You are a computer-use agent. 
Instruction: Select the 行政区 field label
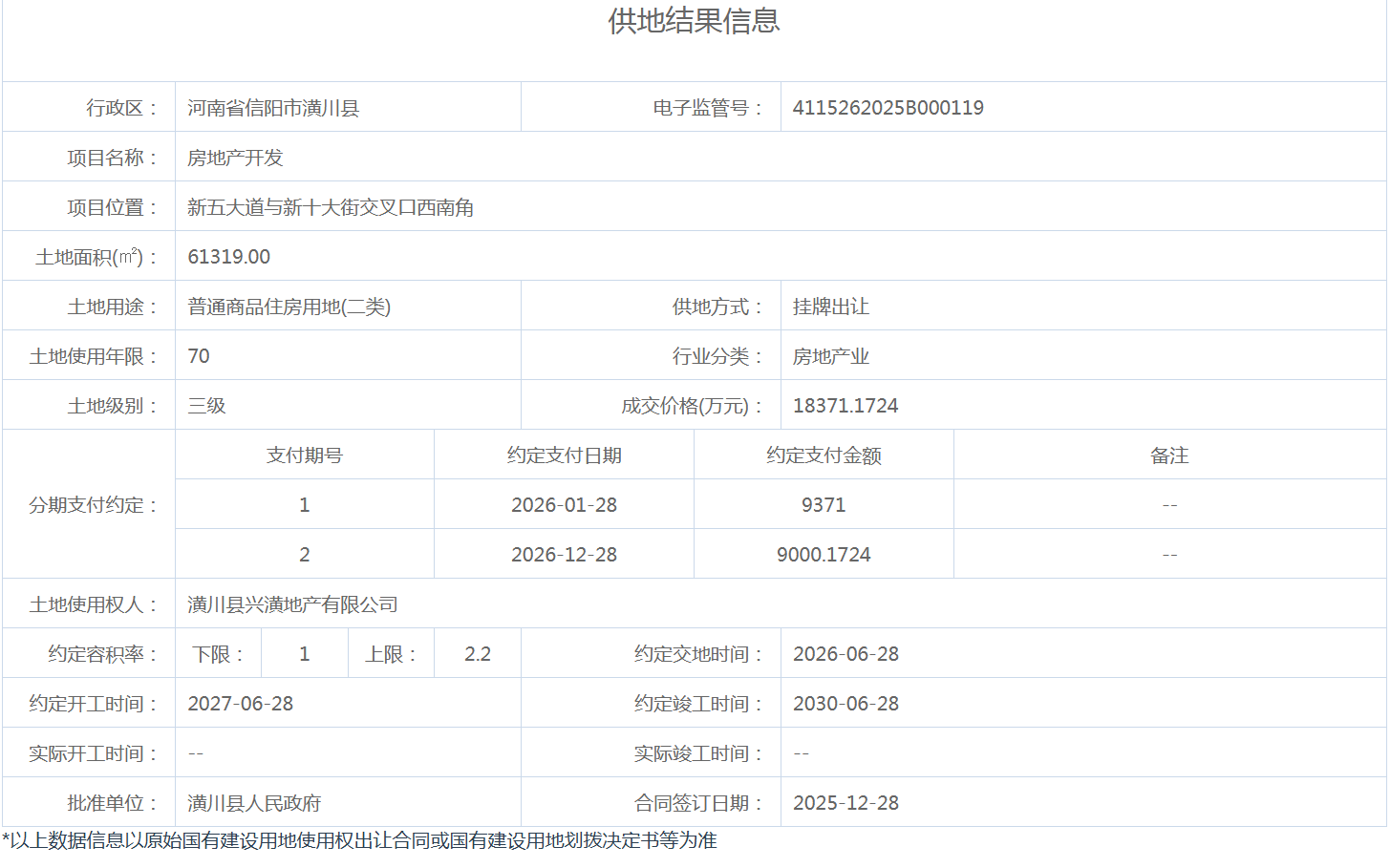121,108
